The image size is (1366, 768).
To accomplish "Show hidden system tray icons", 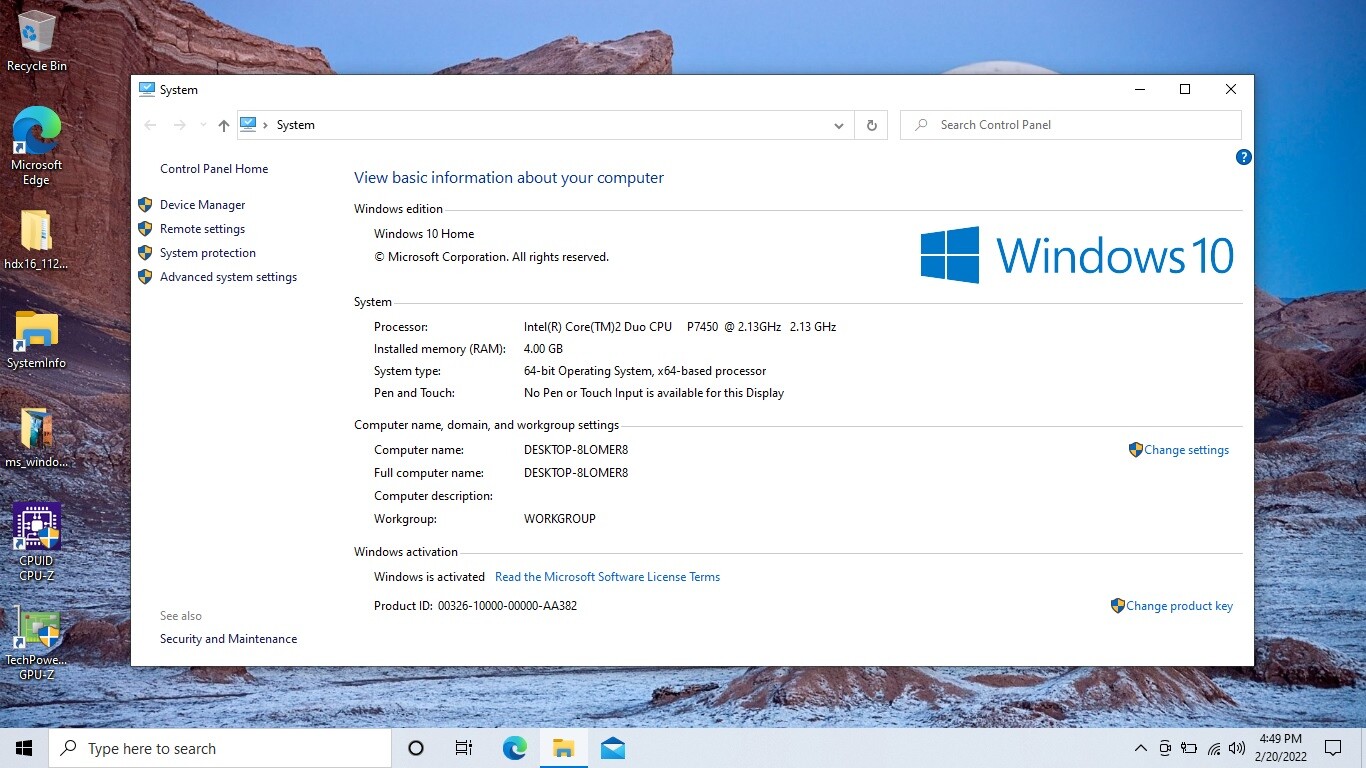I will [1140, 748].
